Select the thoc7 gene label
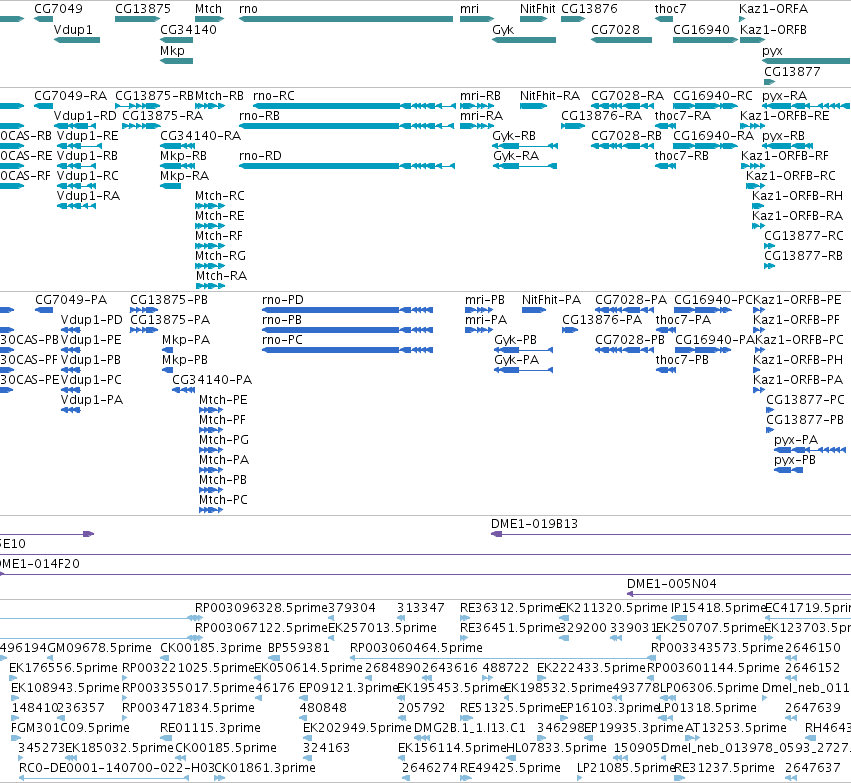This screenshot has width=851, height=783. click(670, 9)
